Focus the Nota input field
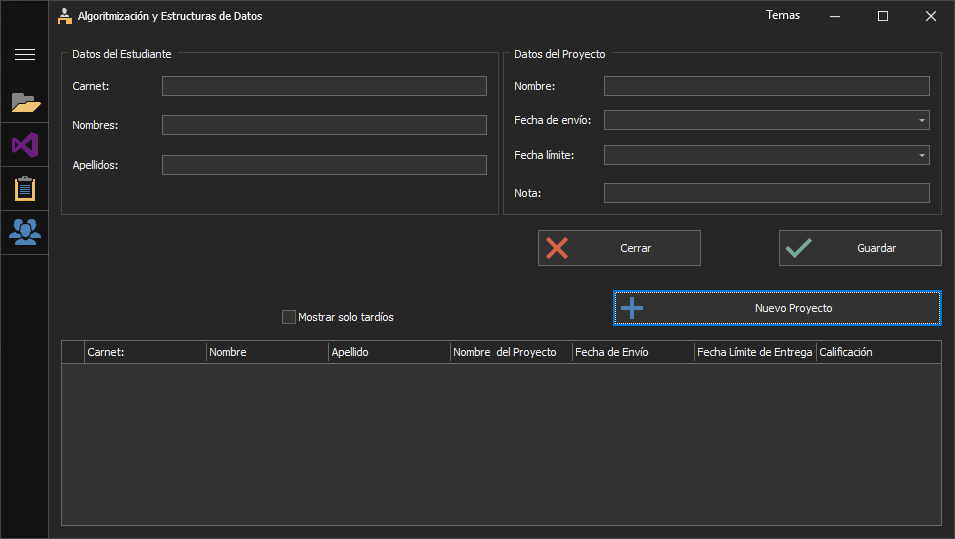The image size is (955, 539). [x=766, y=193]
